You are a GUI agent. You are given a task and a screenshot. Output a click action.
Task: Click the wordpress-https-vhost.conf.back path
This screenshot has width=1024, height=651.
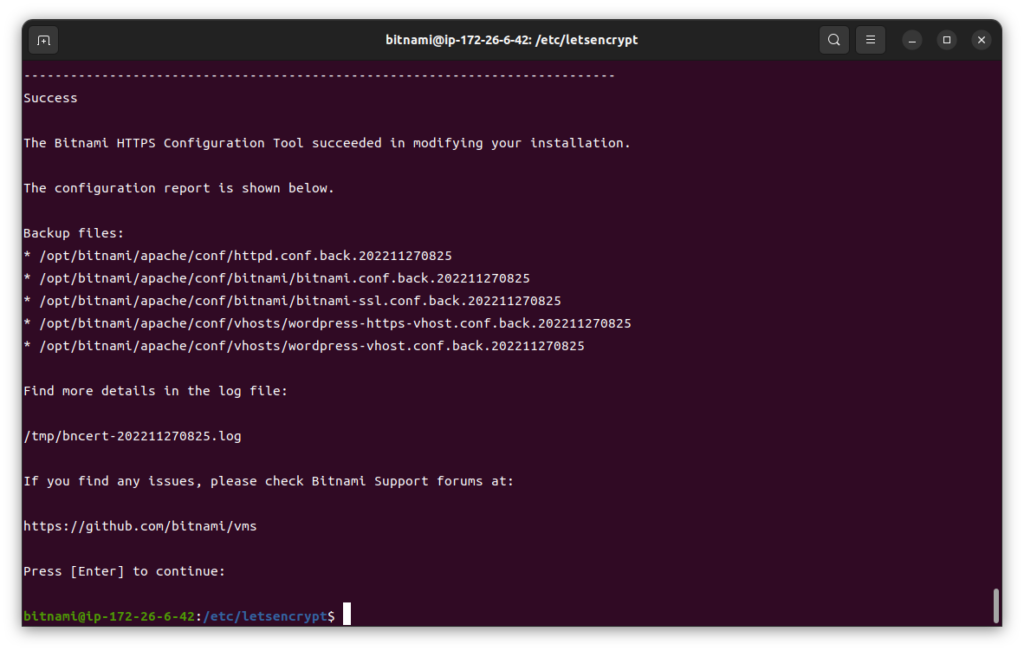(335, 323)
